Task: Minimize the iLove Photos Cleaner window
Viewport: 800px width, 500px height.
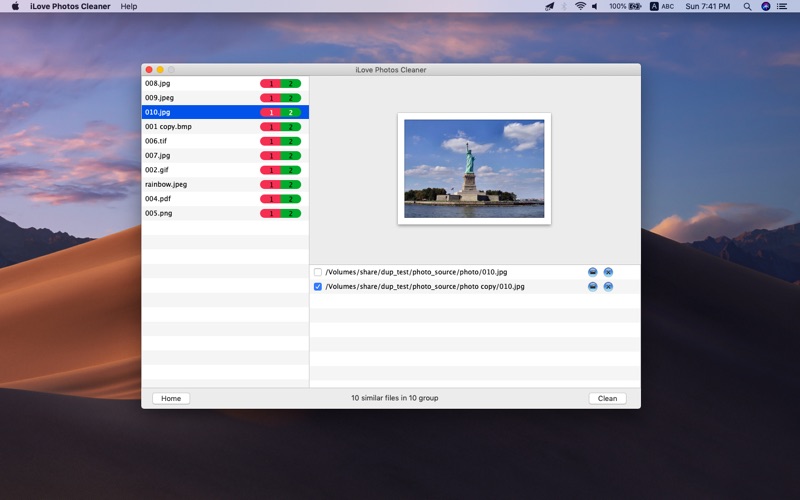Action: [x=160, y=69]
